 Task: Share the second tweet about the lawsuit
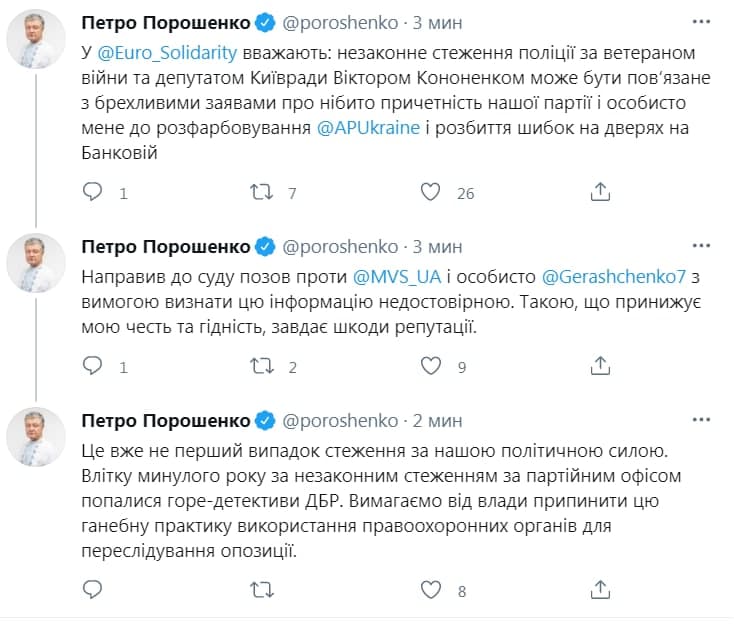click(x=600, y=367)
